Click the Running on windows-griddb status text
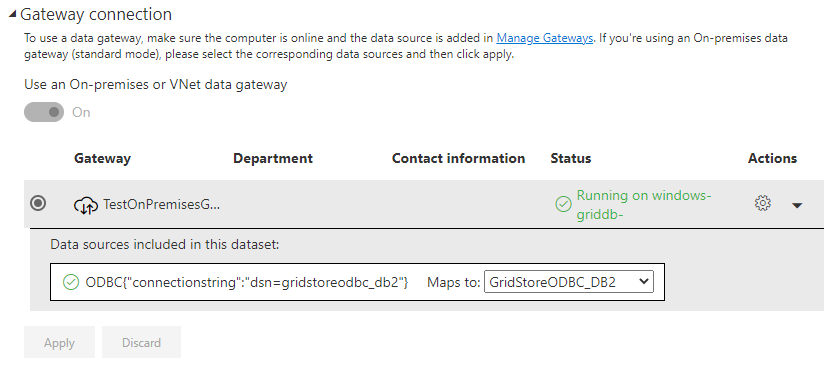Viewport: 837px width, 367px height. [644, 205]
